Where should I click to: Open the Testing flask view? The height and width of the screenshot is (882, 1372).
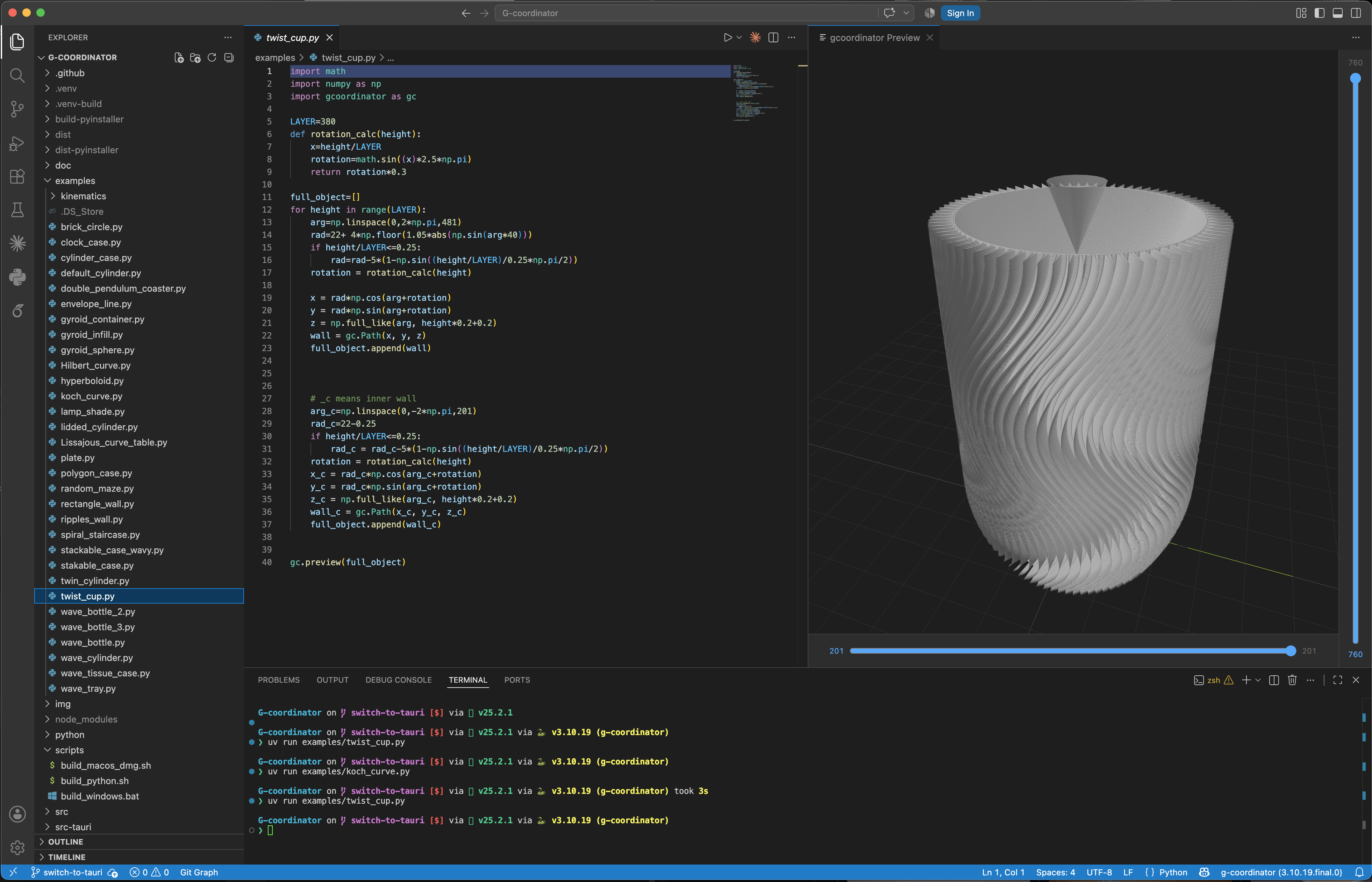pyautogui.click(x=17, y=209)
